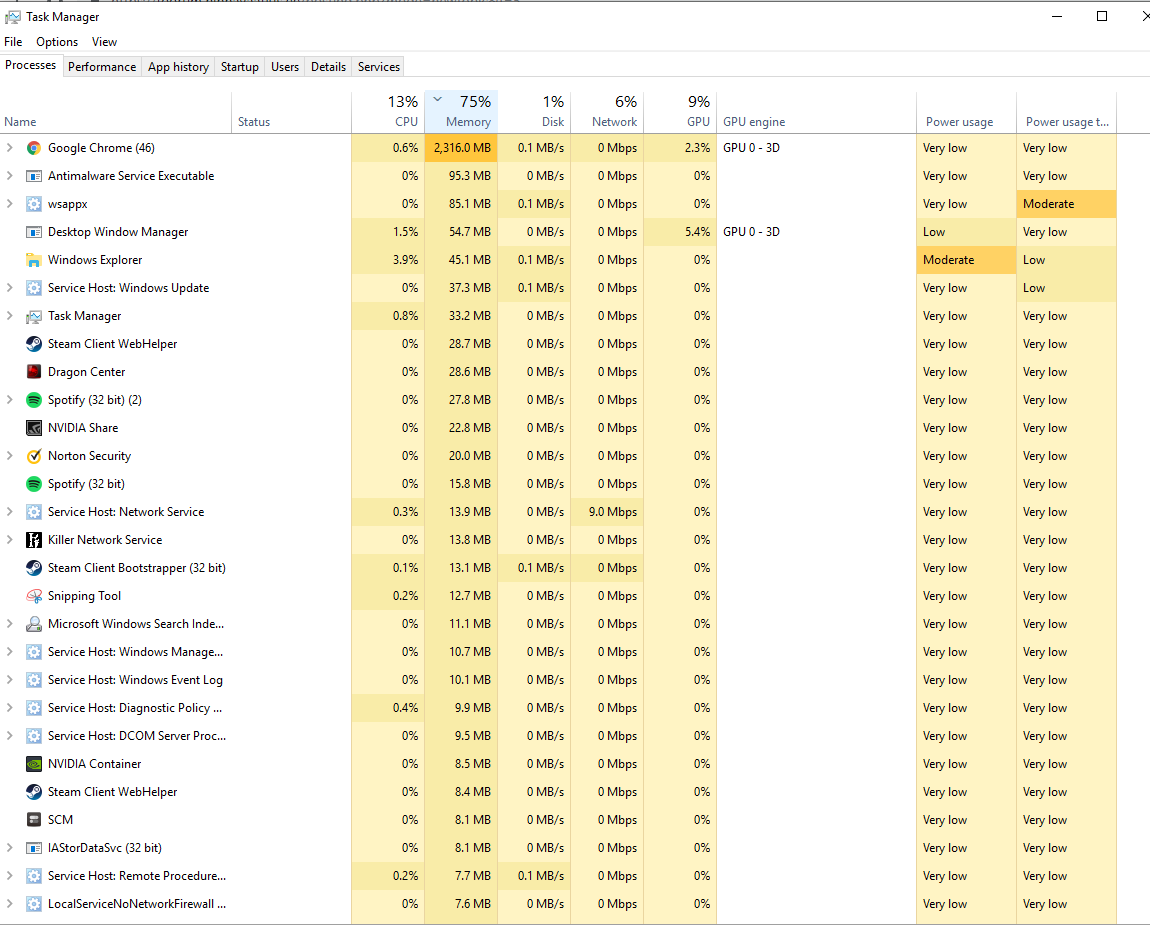Select the Steam Client Bootstrapper icon

click(34, 568)
